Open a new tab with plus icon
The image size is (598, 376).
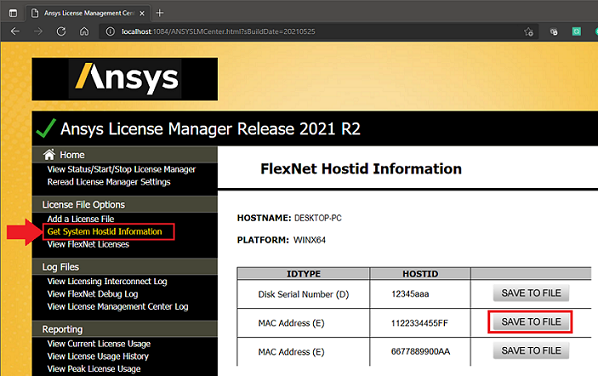point(160,13)
